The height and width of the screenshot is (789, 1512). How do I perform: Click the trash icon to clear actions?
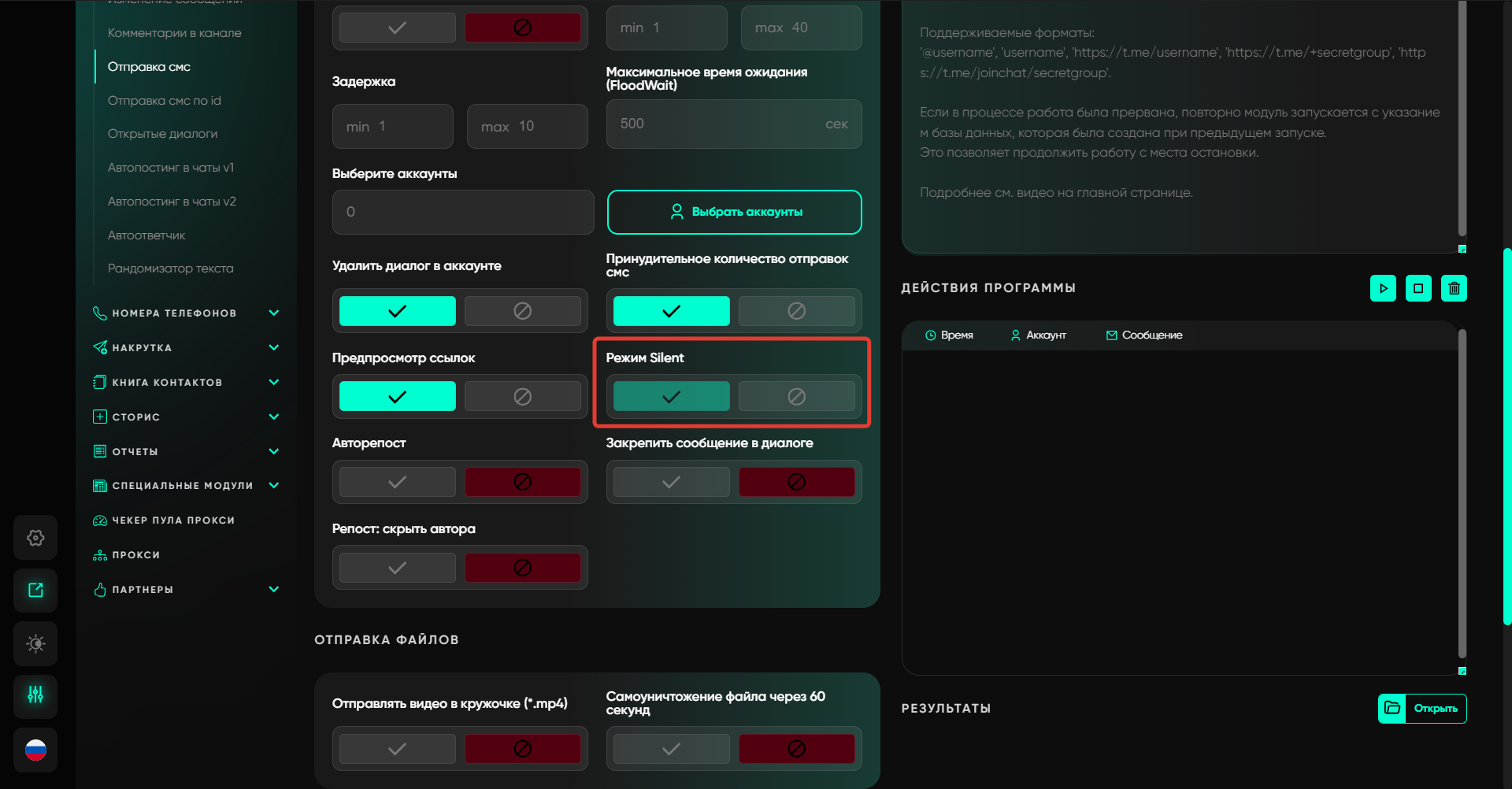tap(1454, 288)
